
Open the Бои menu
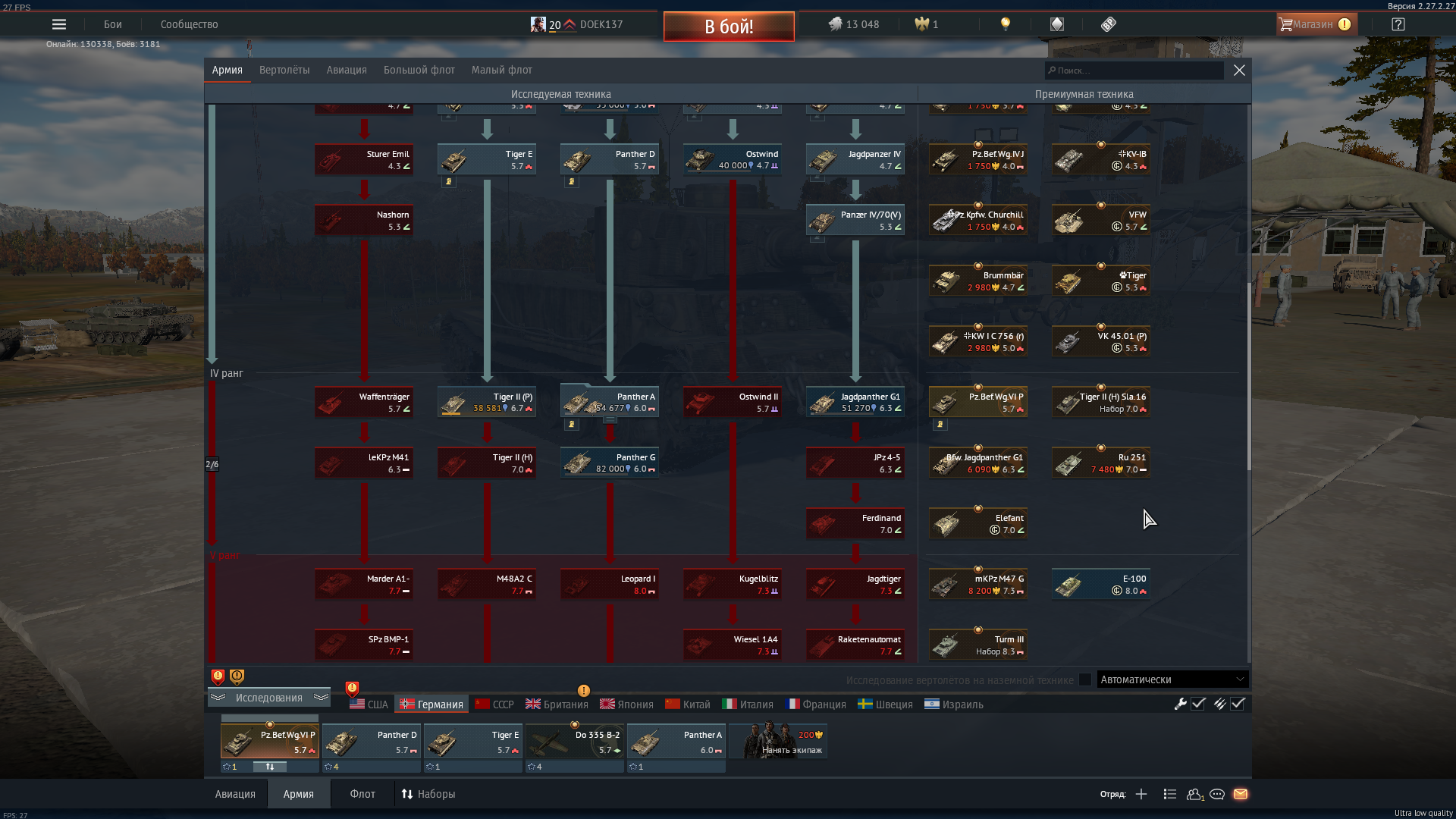click(113, 24)
